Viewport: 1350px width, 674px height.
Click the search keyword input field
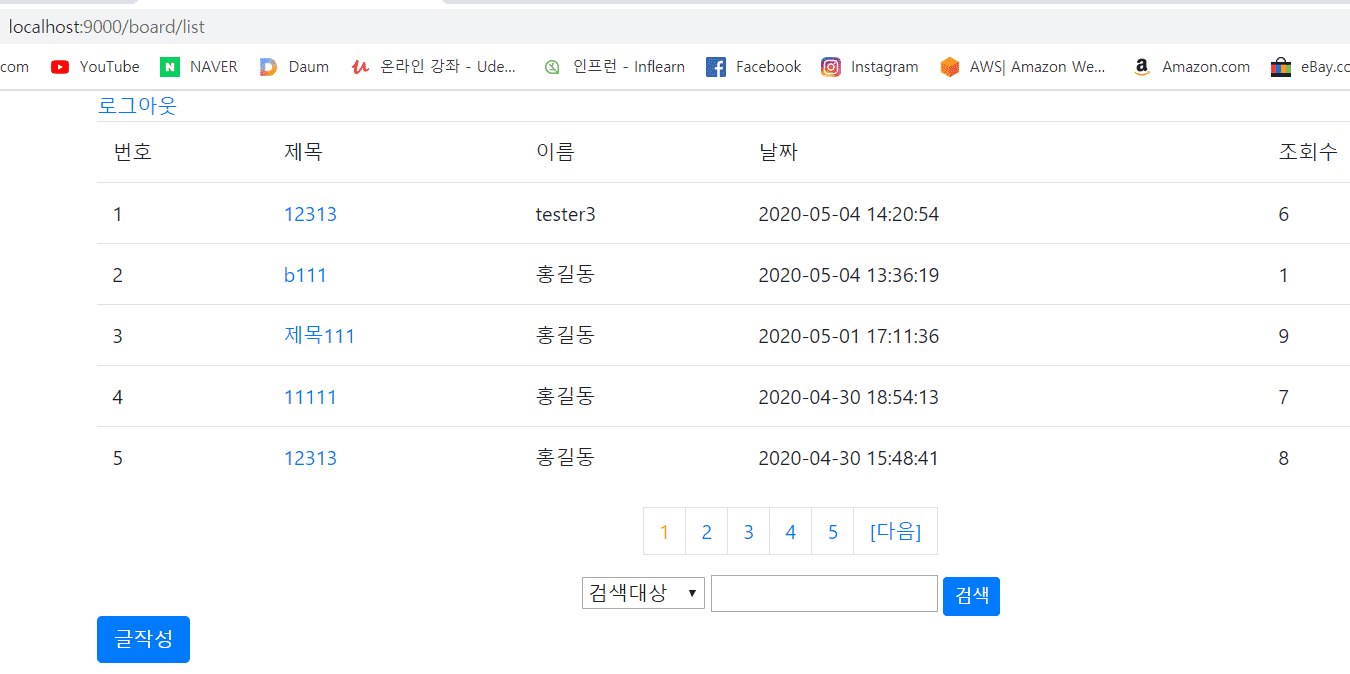point(824,593)
